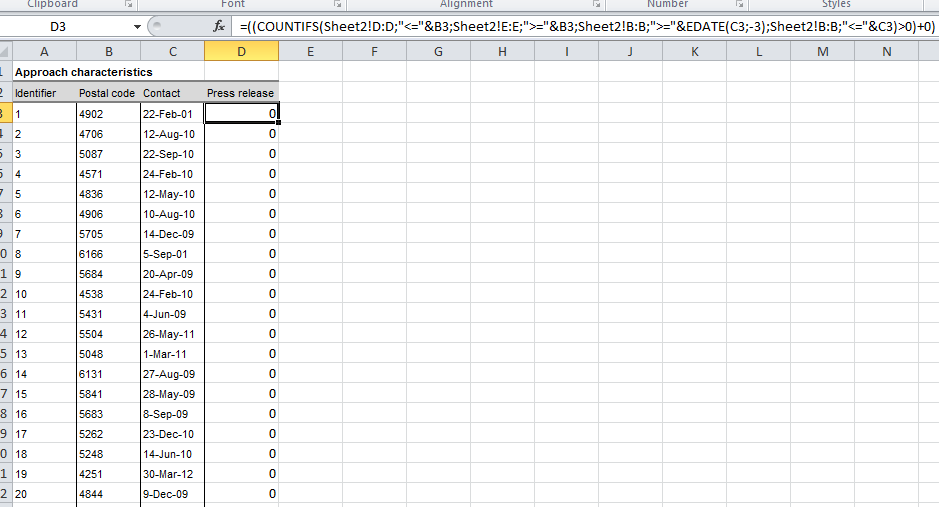Select postal code cell 6166
This screenshot has height=507, width=939.
click(108, 254)
